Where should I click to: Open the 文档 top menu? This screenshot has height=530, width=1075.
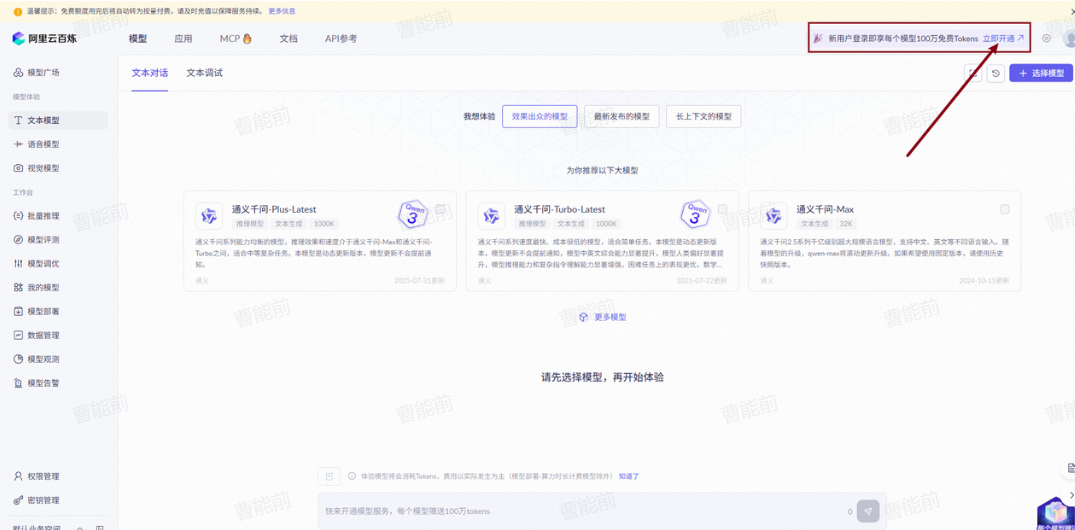tap(289, 39)
